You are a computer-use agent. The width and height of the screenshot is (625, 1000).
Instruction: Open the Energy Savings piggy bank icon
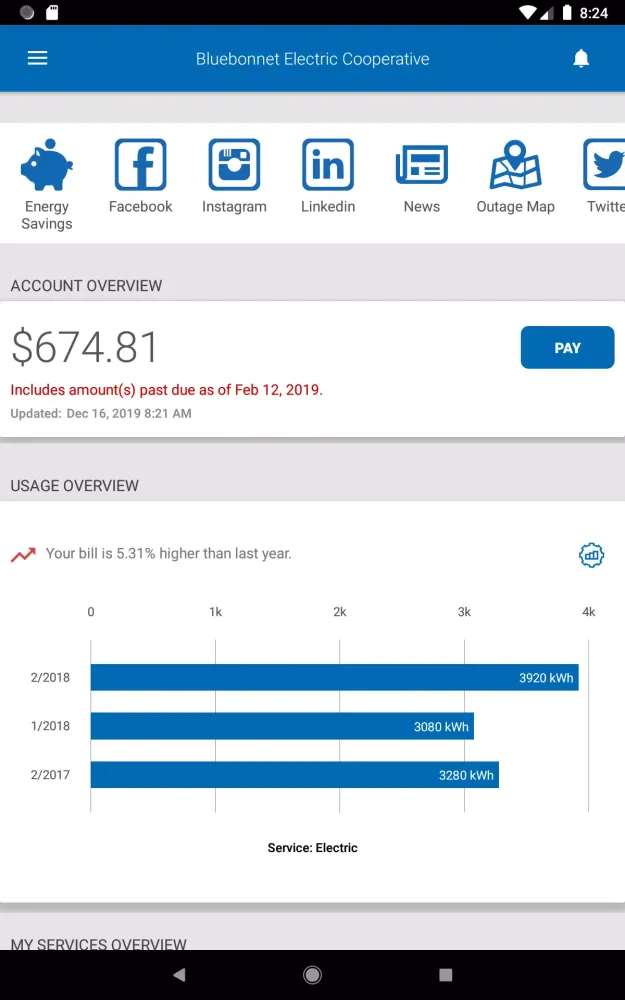tap(47, 166)
